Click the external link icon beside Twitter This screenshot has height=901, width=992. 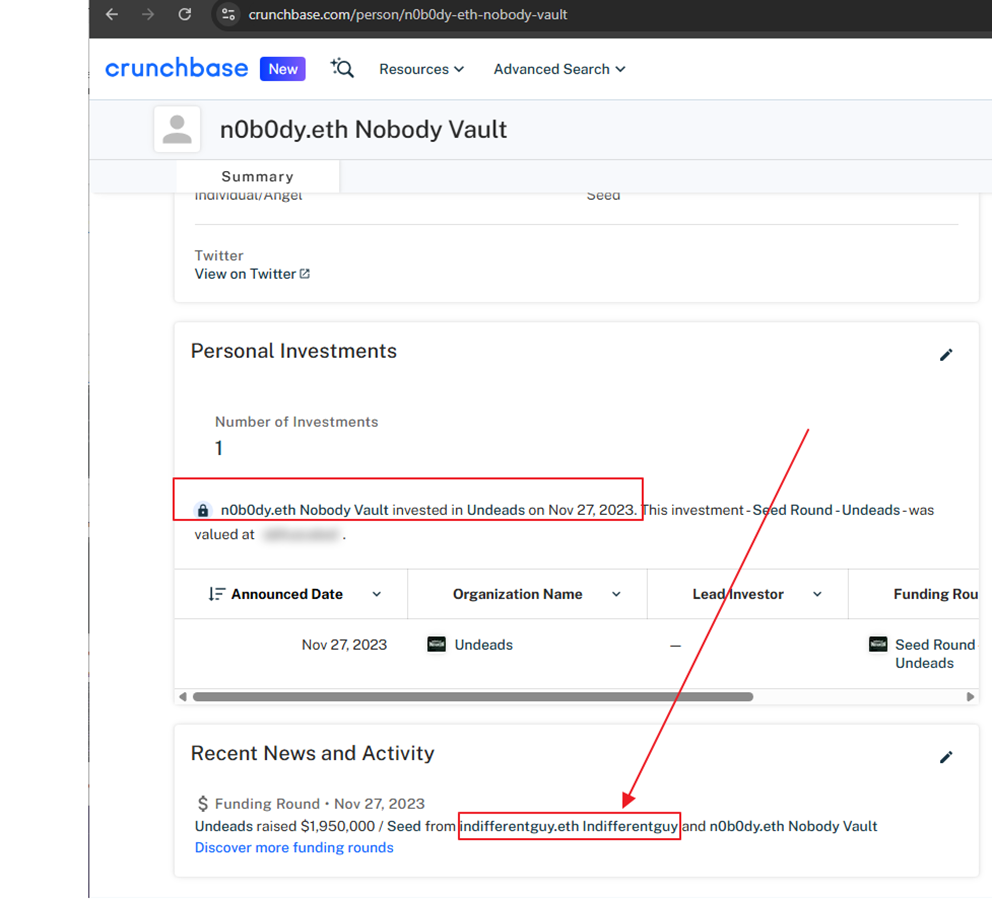(x=305, y=274)
